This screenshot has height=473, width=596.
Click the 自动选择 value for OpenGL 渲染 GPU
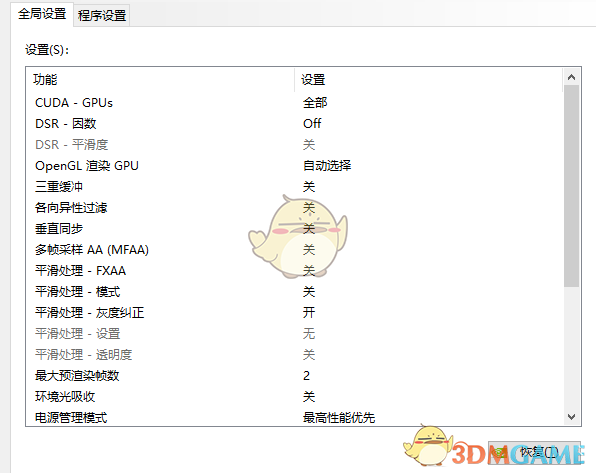(327, 166)
